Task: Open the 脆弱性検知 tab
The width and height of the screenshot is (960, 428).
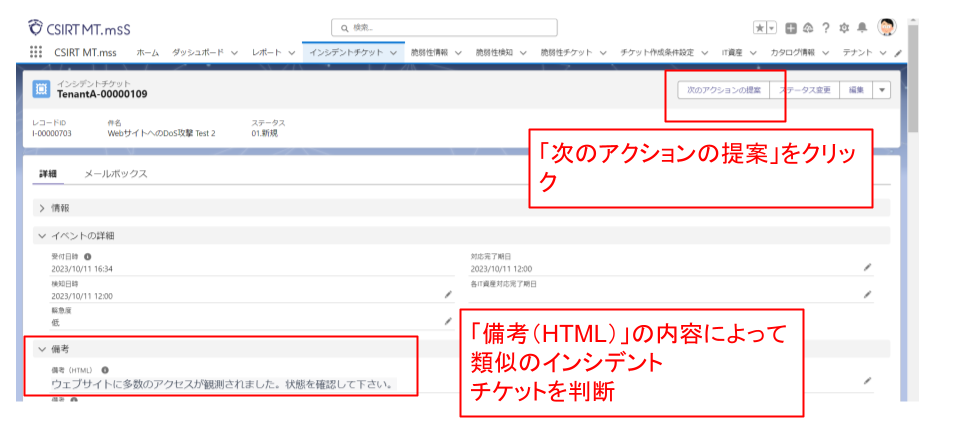Action: pyautogui.click(x=494, y=53)
